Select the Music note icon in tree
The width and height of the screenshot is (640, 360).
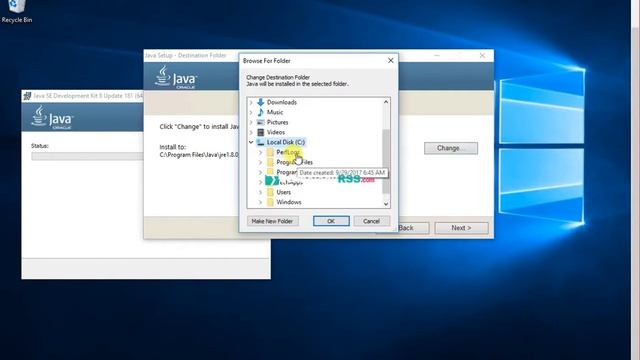pos(260,112)
